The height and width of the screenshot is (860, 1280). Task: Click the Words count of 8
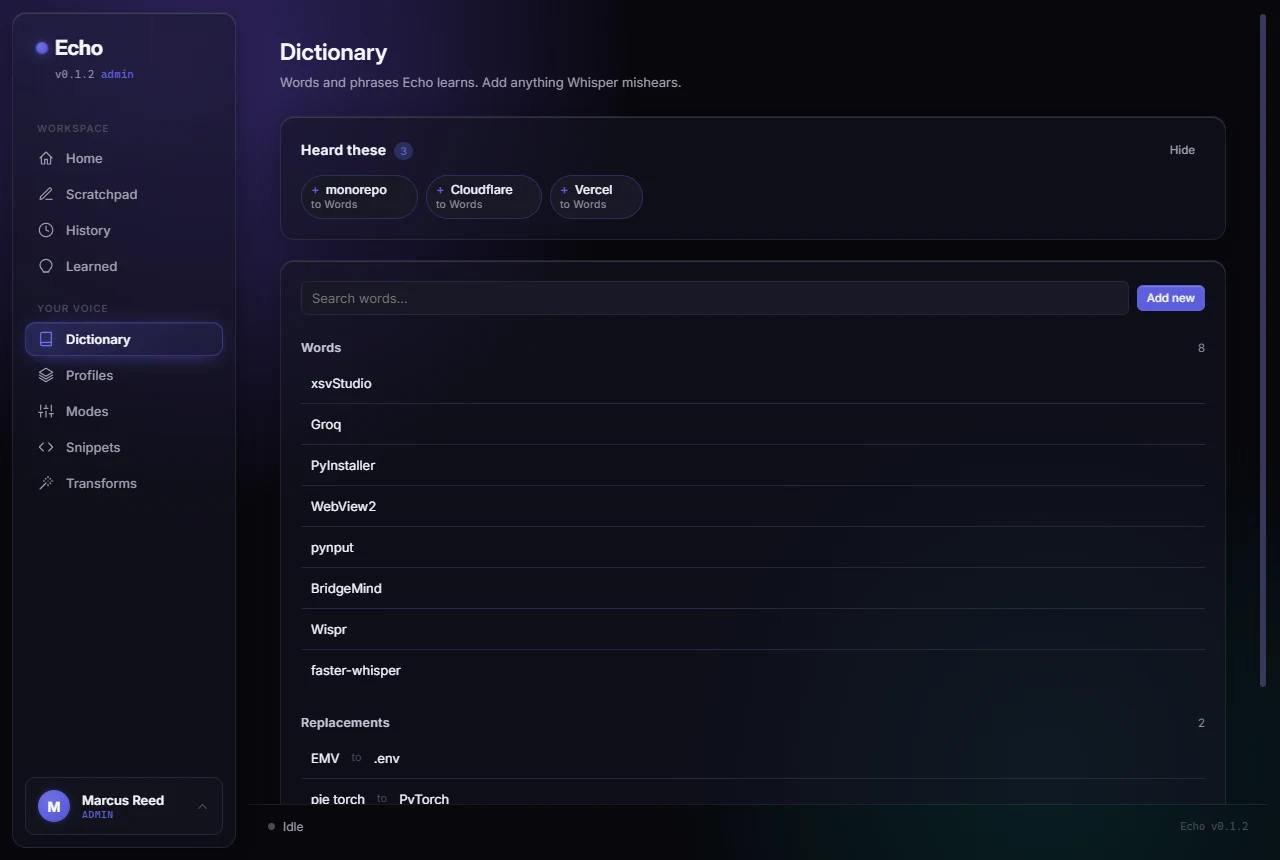[1201, 348]
